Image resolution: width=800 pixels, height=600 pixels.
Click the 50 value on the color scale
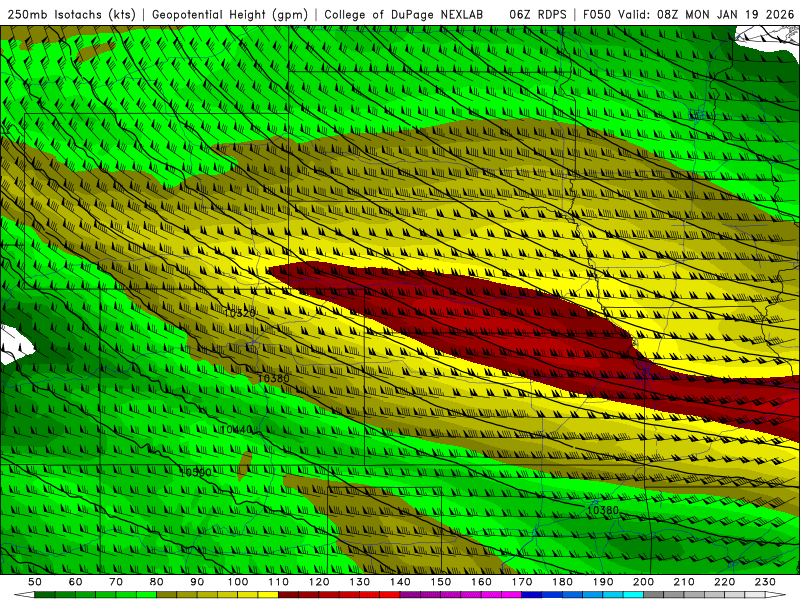(35, 582)
